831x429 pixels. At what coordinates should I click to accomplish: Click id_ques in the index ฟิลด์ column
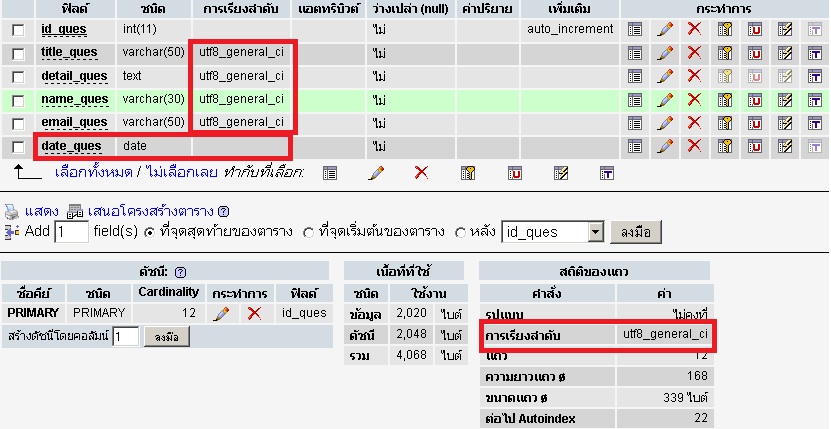(x=304, y=313)
